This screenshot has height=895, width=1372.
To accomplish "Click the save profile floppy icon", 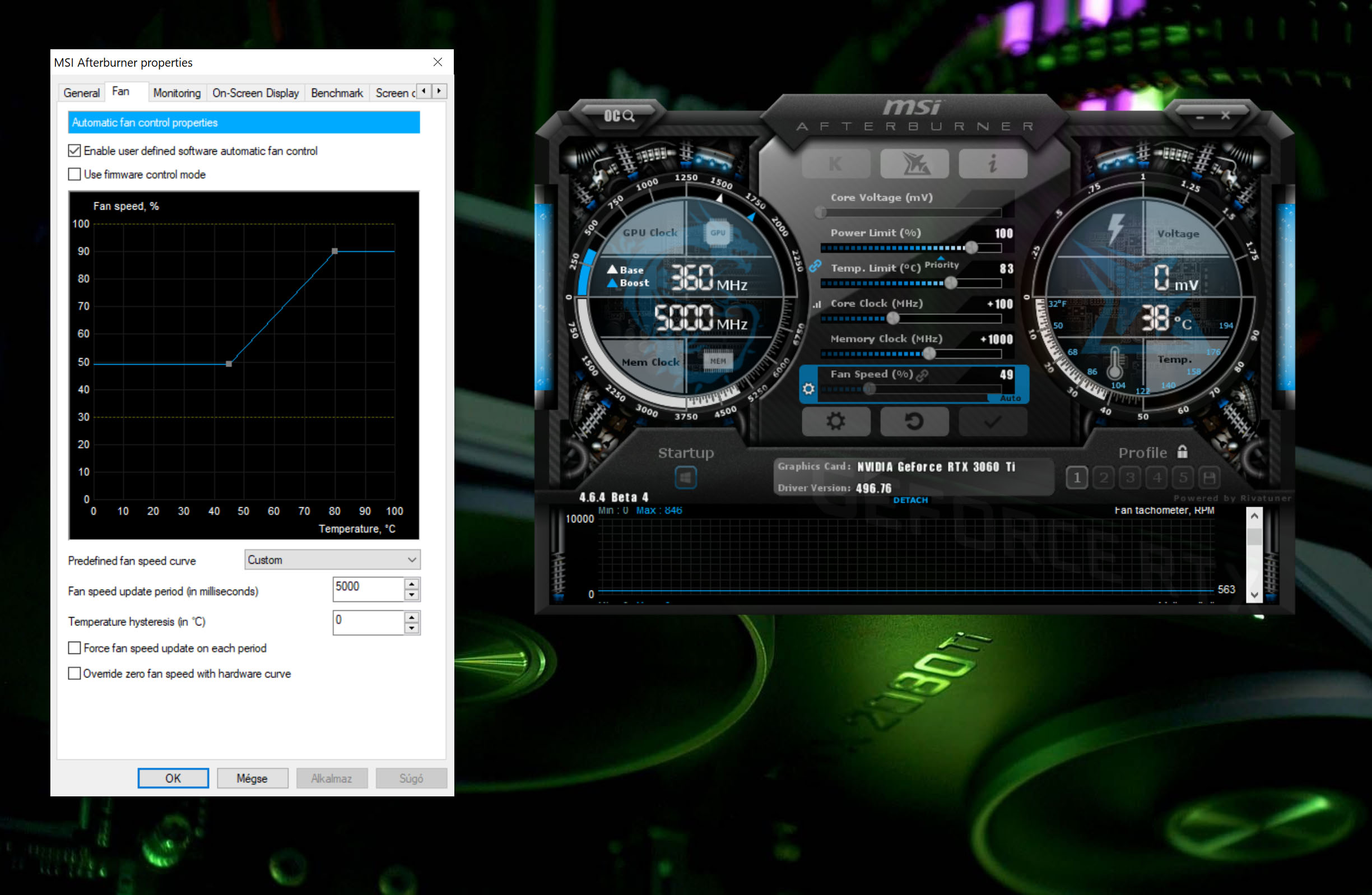I will [1210, 477].
